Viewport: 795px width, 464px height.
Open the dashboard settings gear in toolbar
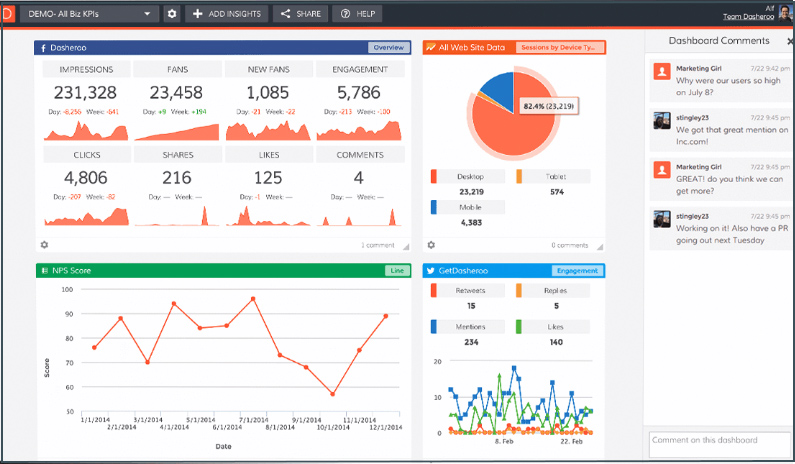[172, 14]
